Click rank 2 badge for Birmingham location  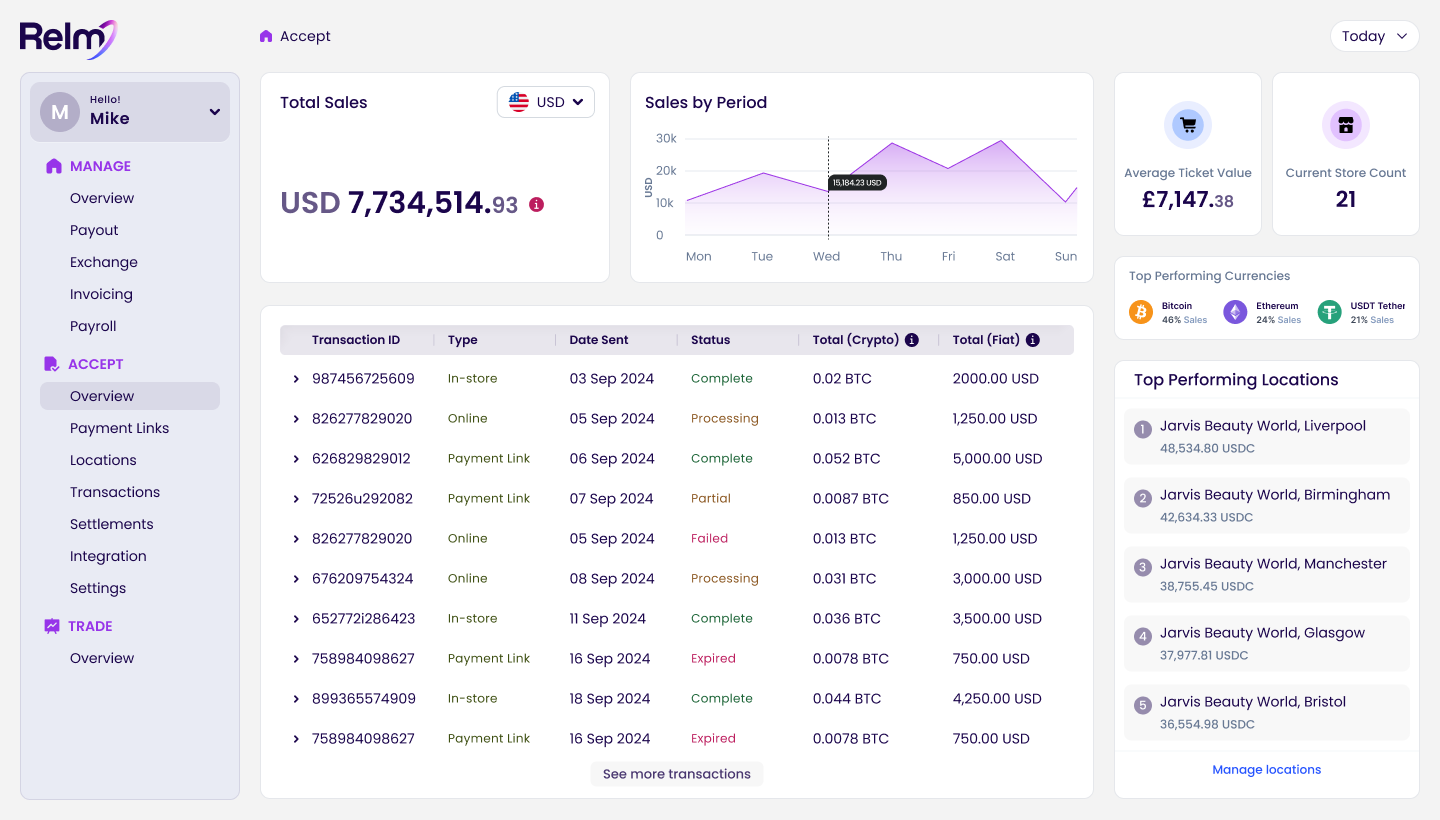point(1143,498)
